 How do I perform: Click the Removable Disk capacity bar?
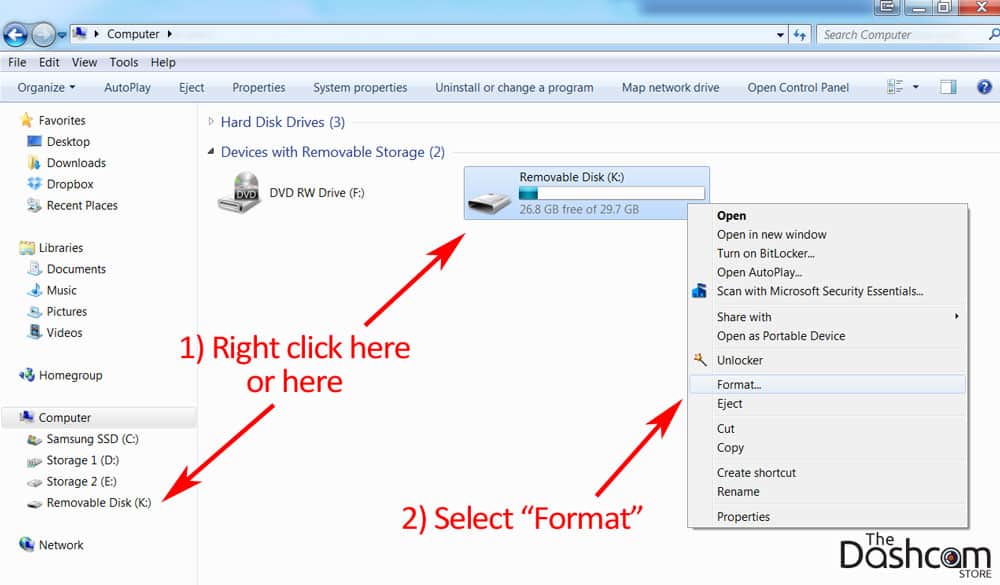point(611,193)
